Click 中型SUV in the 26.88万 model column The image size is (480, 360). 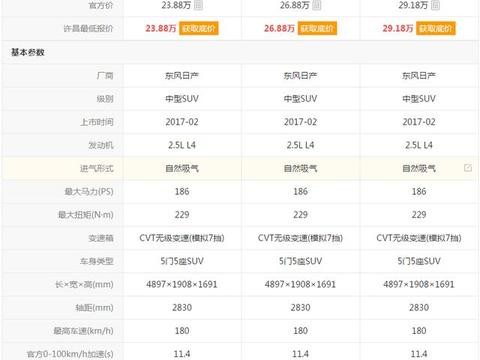300,99
